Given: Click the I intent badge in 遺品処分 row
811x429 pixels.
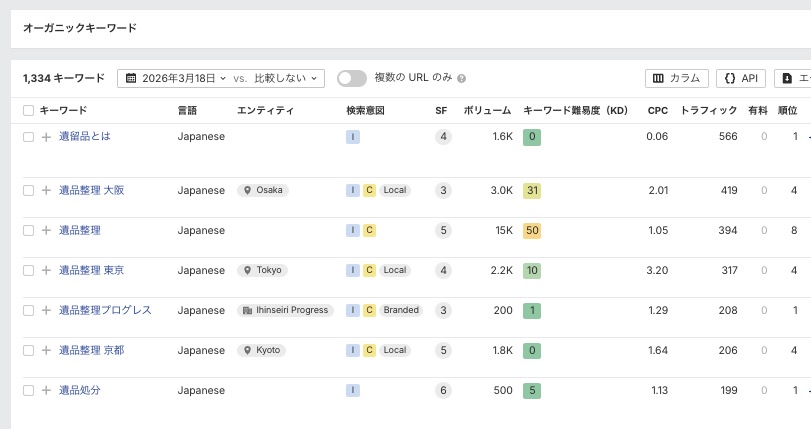Looking at the screenshot, I should [x=353, y=390].
